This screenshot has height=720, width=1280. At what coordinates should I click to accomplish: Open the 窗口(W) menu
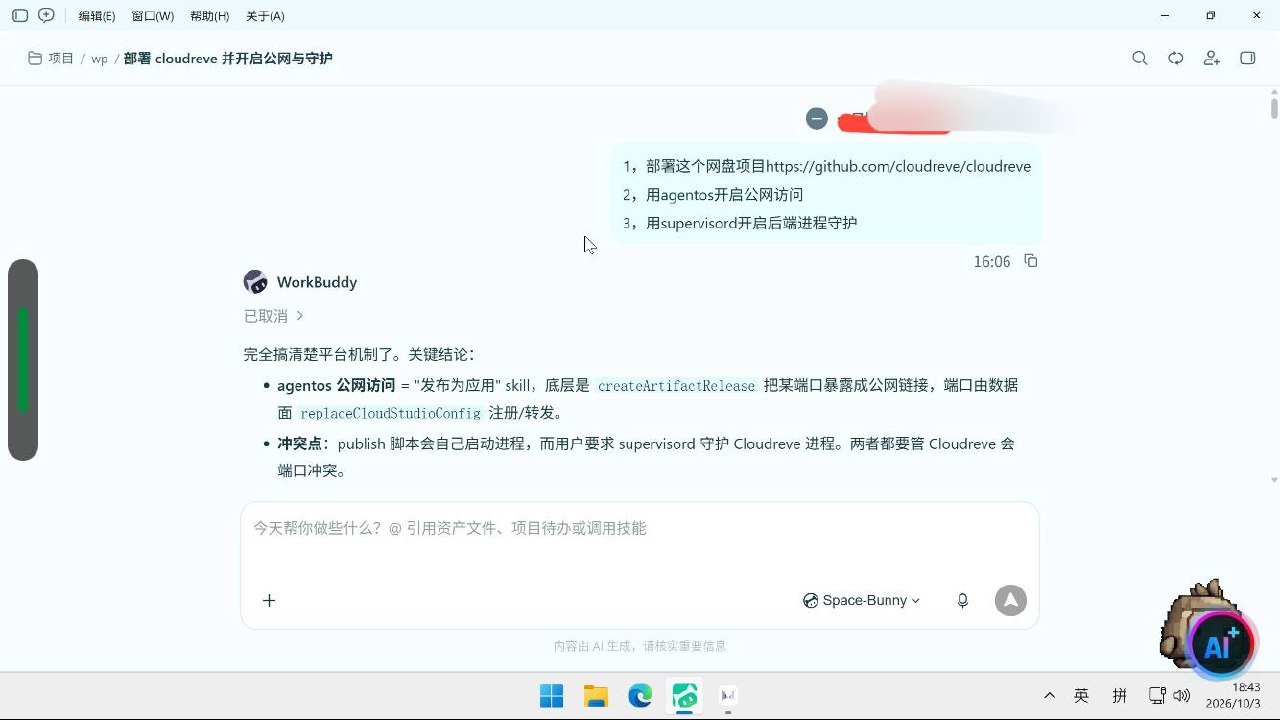(x=152, y=16)
